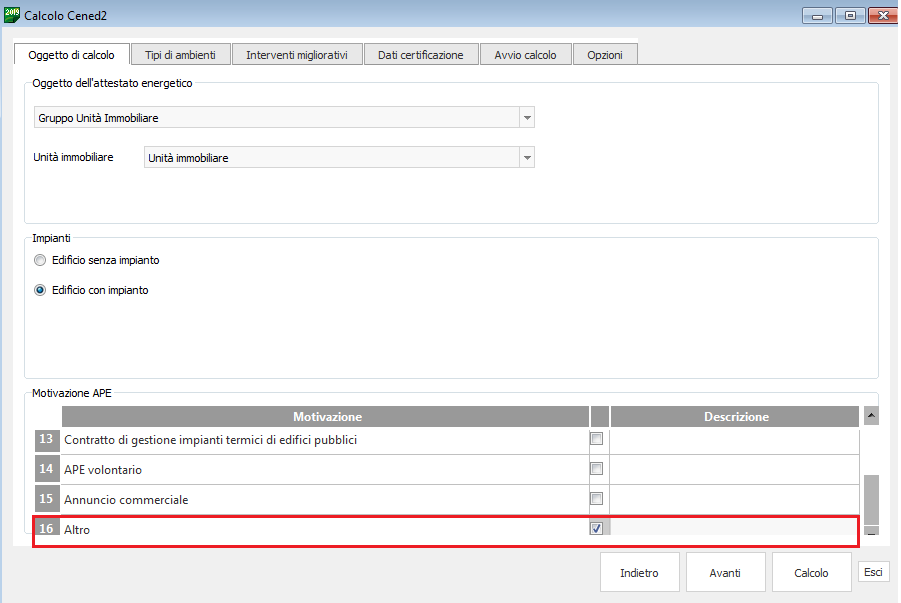Open the Unità immobiliare combo box
Viewport: 901px width, 603px height.
click(x=526, y=158)
